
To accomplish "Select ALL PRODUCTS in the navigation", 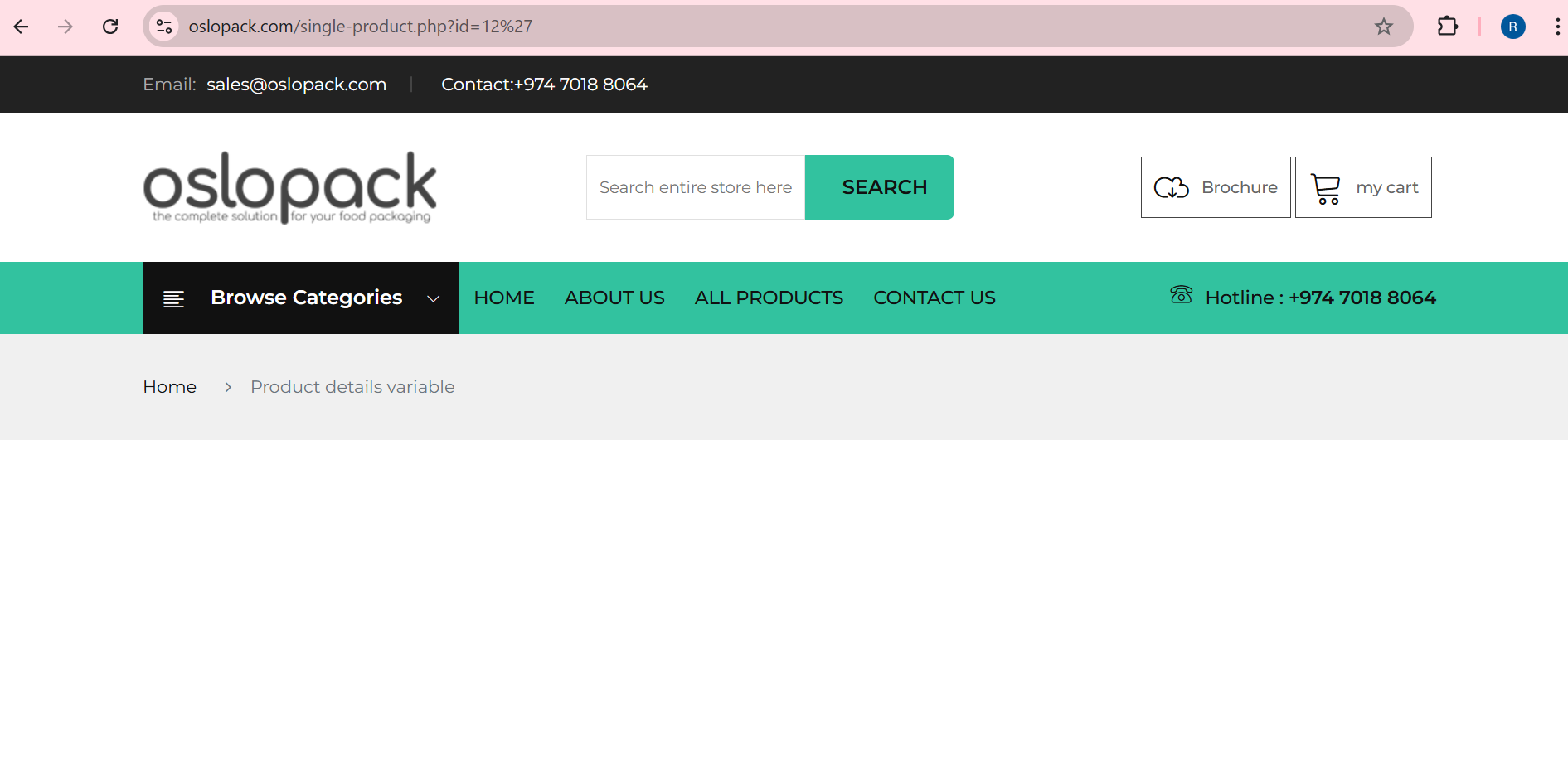I will coord(769,298).
